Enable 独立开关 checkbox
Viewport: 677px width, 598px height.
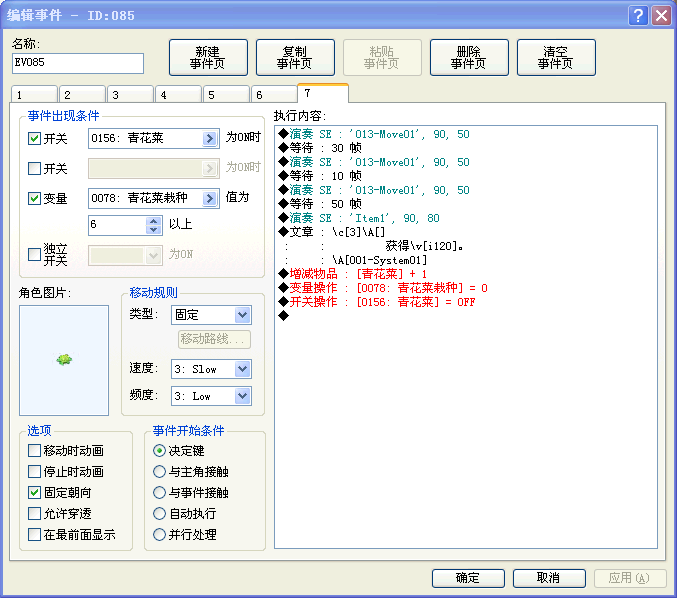tap(34, 254)
